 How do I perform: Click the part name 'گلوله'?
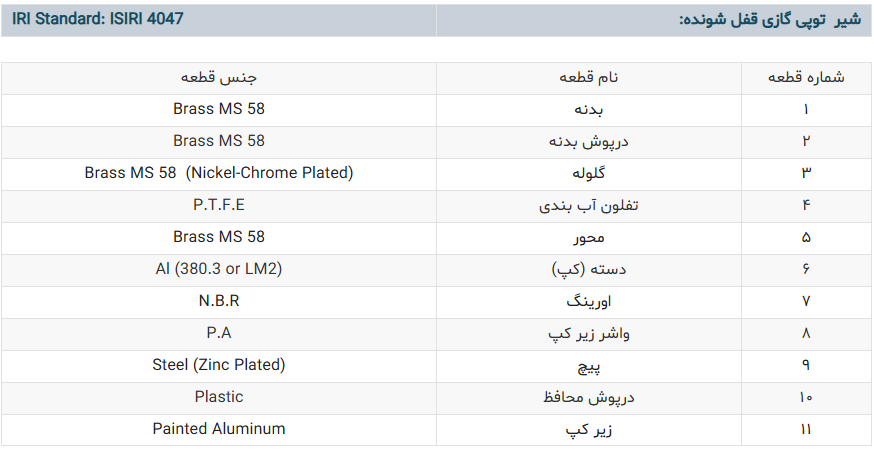click(589, 173)
